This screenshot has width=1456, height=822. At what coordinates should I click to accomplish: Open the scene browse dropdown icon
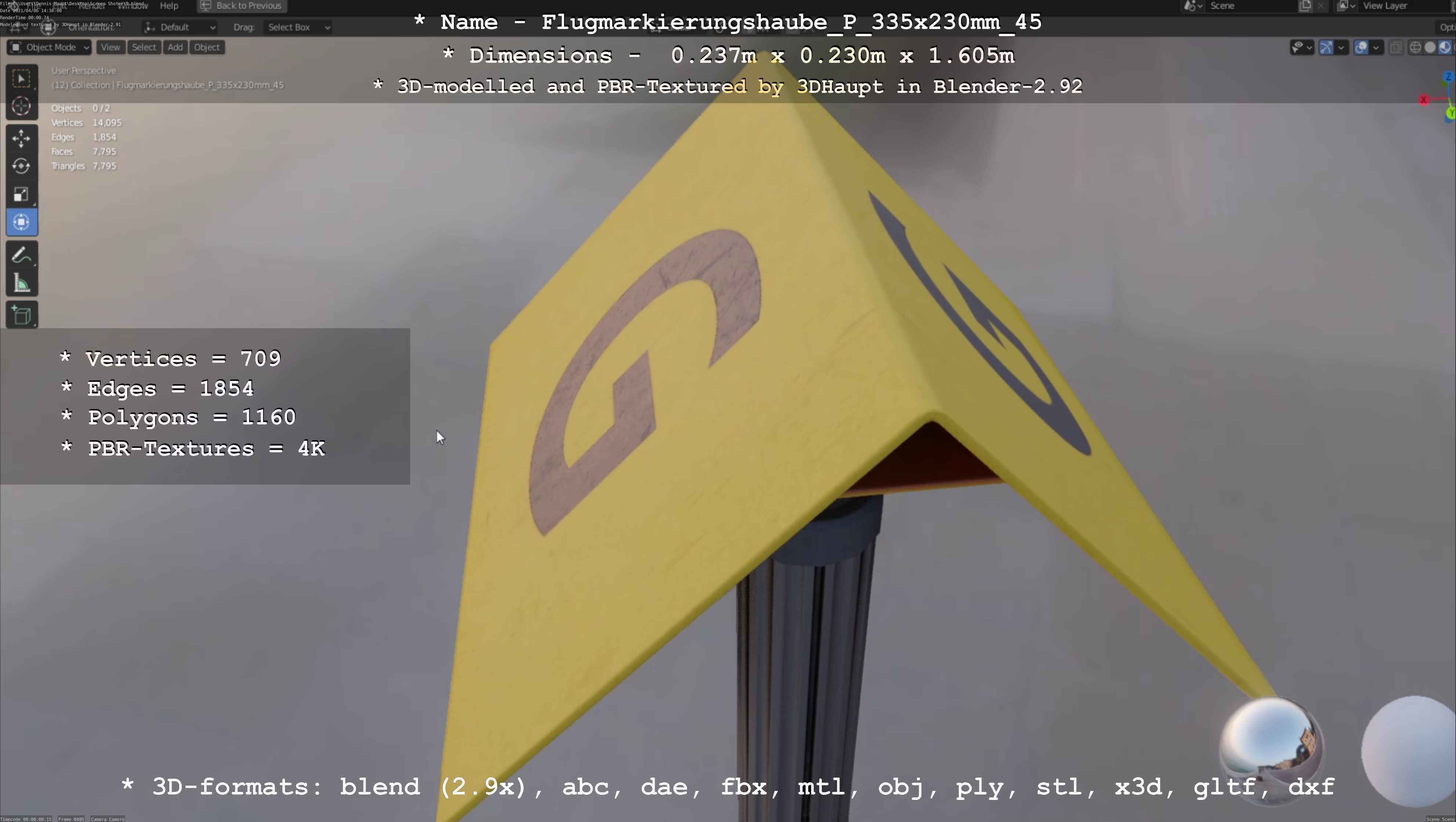(1193, 6)
